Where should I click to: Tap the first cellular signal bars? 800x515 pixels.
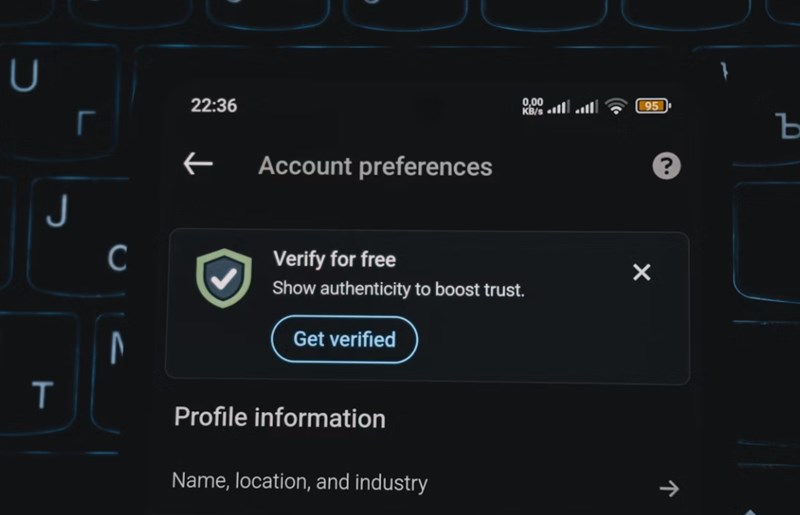coord(558,107)
